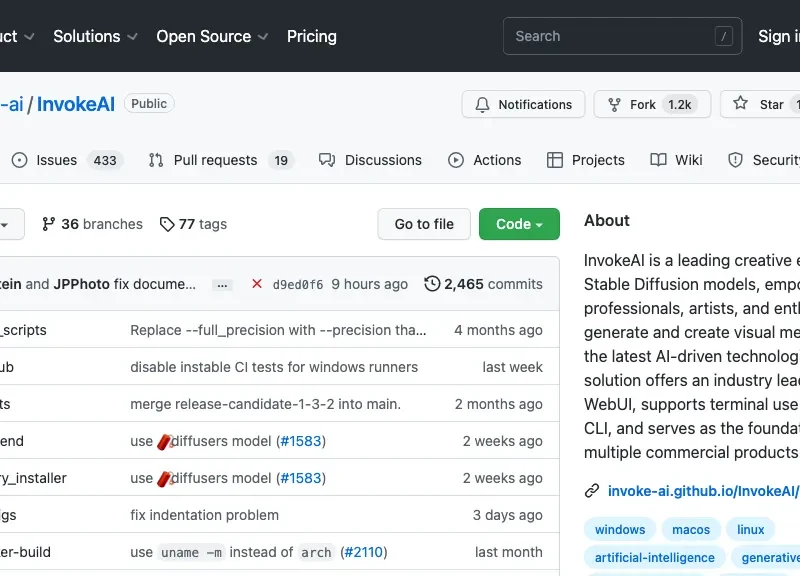Click the failed check red X icon
800x576 pixels.
click(257, 284)
